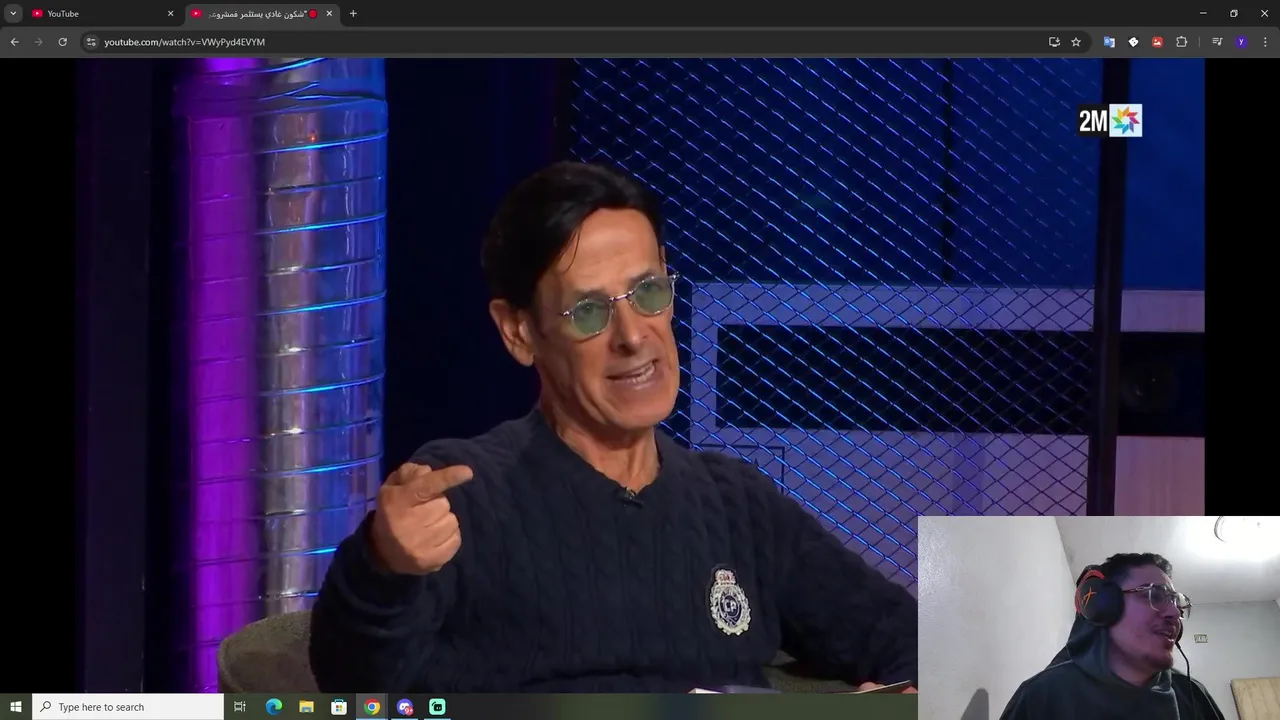Image resolution: width=1280 pixels, height=720 pixels.
Task: Open Chrome's three-dot menu
Action: tap(1265, 42)
